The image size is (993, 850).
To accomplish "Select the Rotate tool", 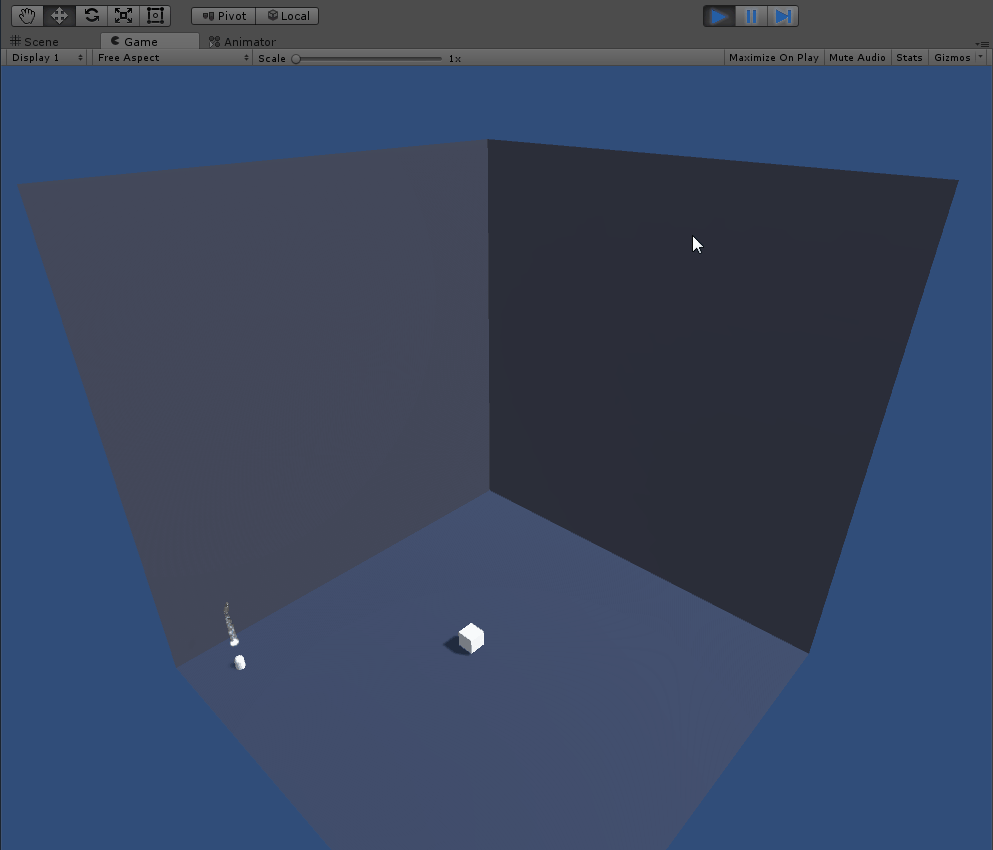I will pyautogui.click(x=91, y=16).
